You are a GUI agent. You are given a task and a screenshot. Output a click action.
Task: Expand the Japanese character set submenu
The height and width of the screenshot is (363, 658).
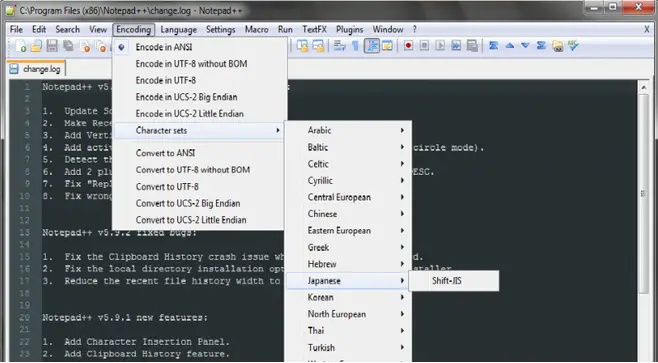[x=348, y=281]
